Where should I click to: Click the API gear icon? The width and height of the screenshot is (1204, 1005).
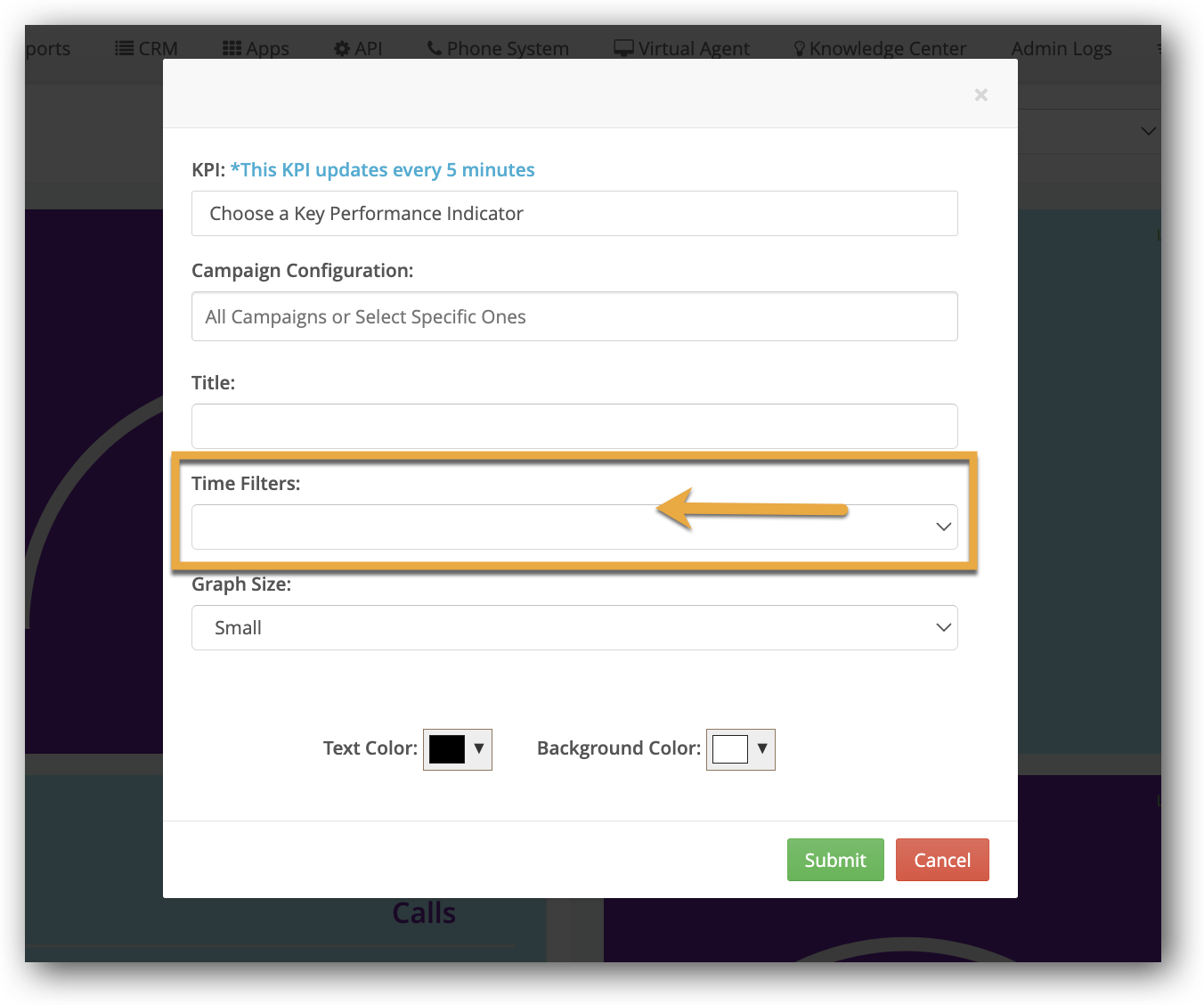pyautogui.click(x=342, y=49)
